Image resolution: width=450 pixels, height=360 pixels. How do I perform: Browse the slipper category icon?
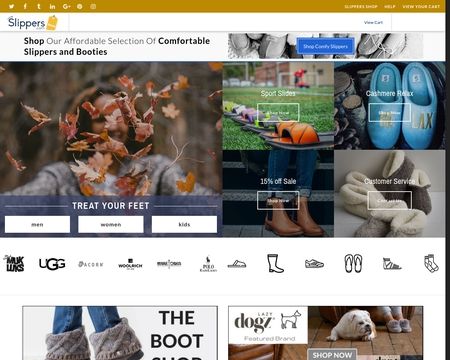click(237, 264)
